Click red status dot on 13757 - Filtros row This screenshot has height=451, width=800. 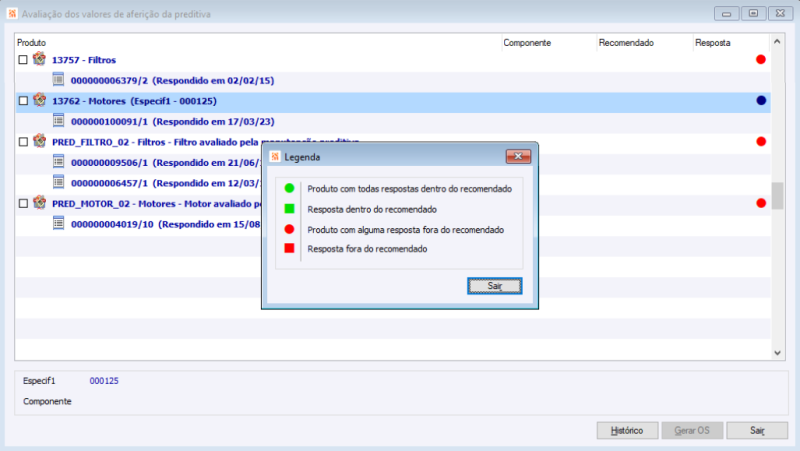point(761,60)
